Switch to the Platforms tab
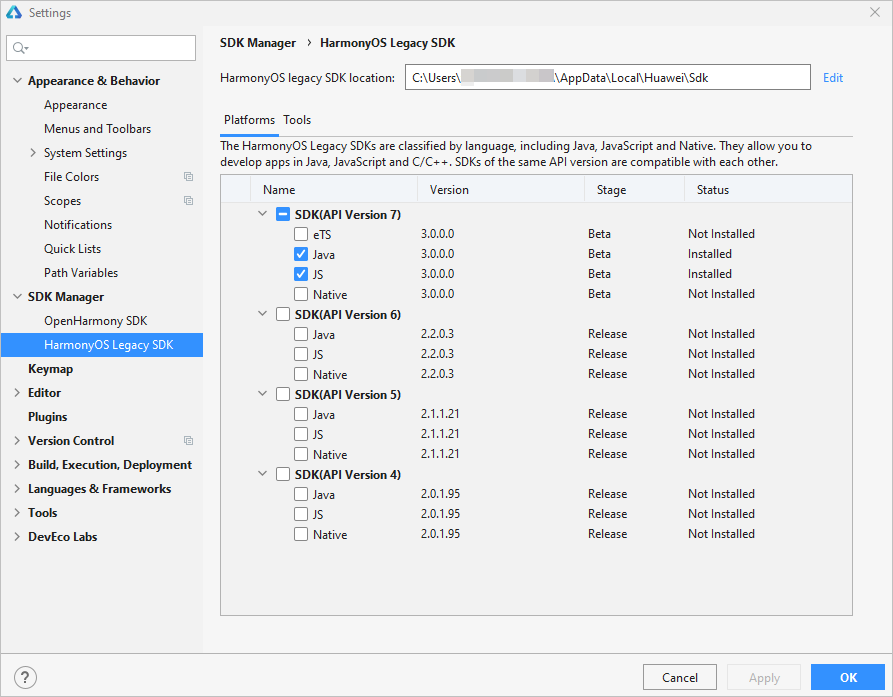893x697 pixels. pyautogui.click(x=249, y=120)
